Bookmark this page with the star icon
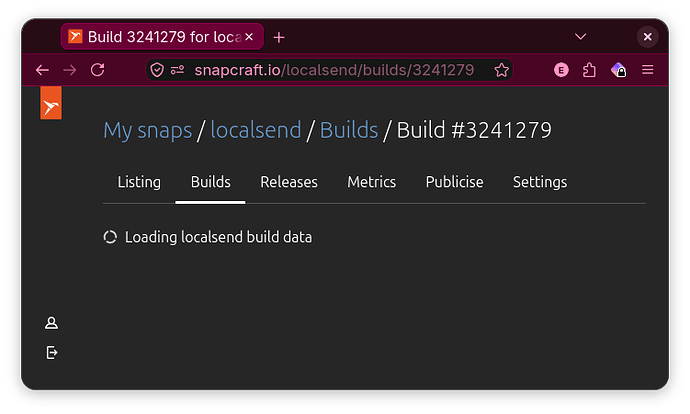This screenshot has height=414, width=690. click(x=501, y=70)
